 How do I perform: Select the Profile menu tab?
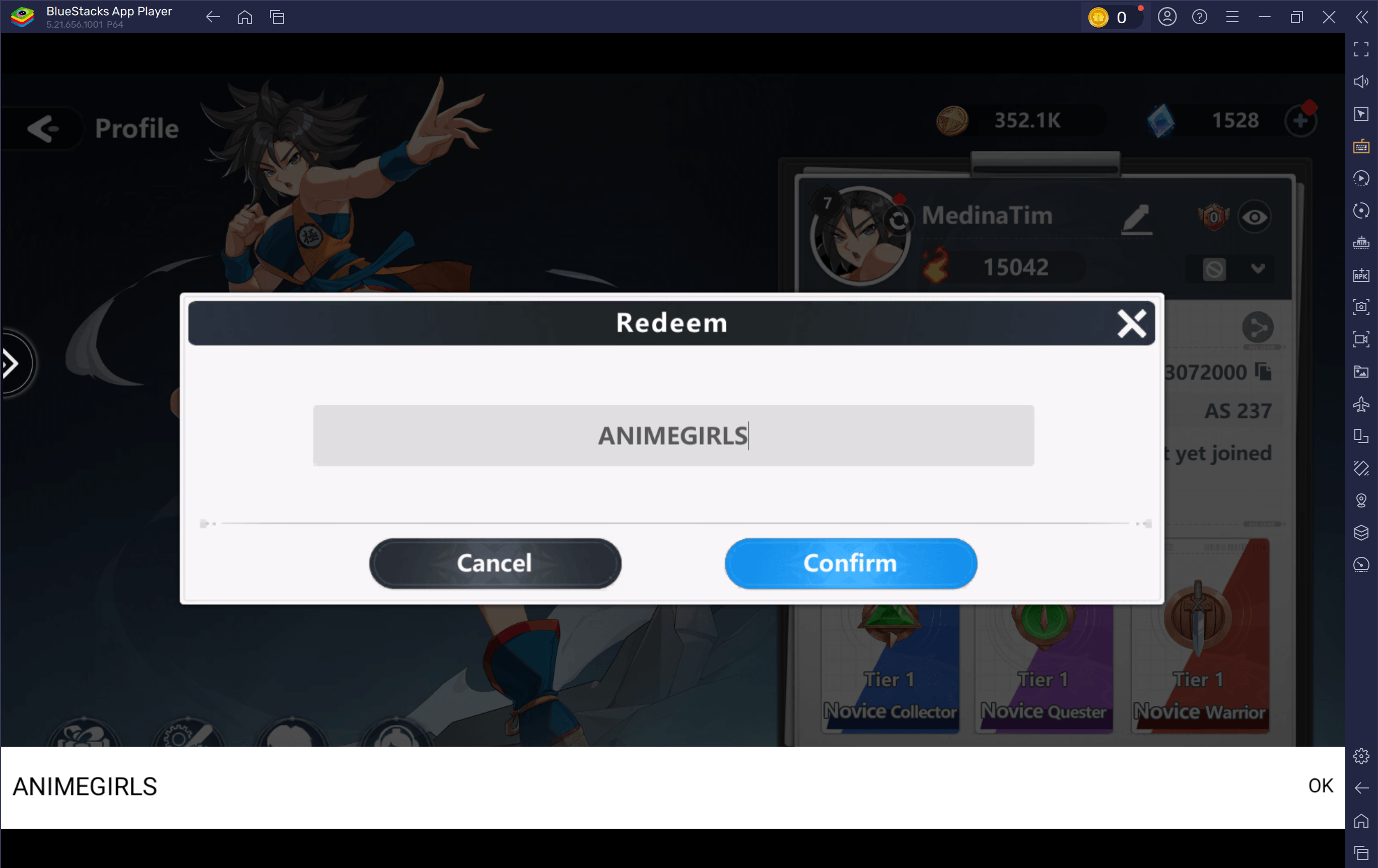pos(137,128)
